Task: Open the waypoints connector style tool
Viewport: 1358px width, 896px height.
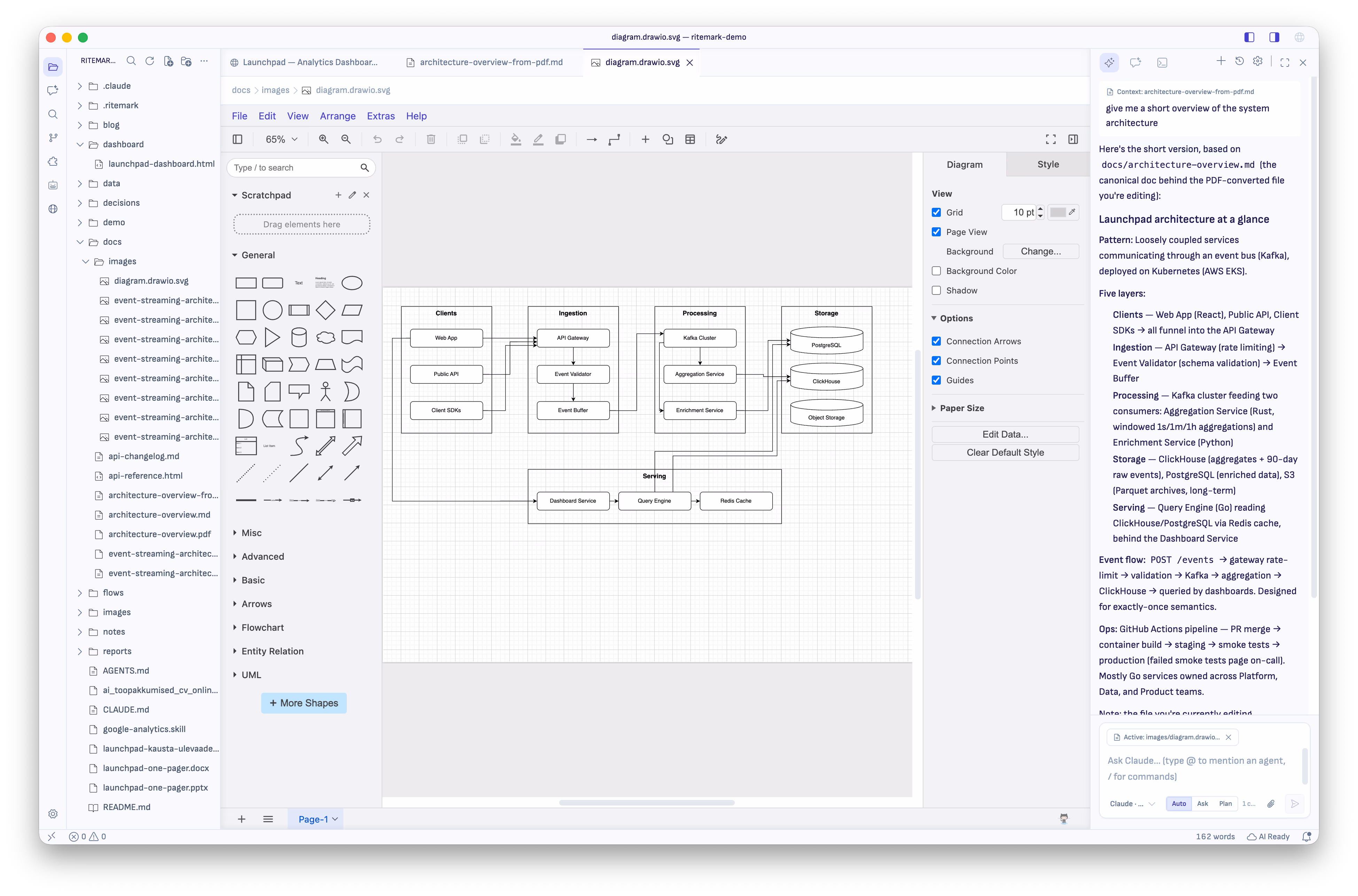Action: click(614, 140)
